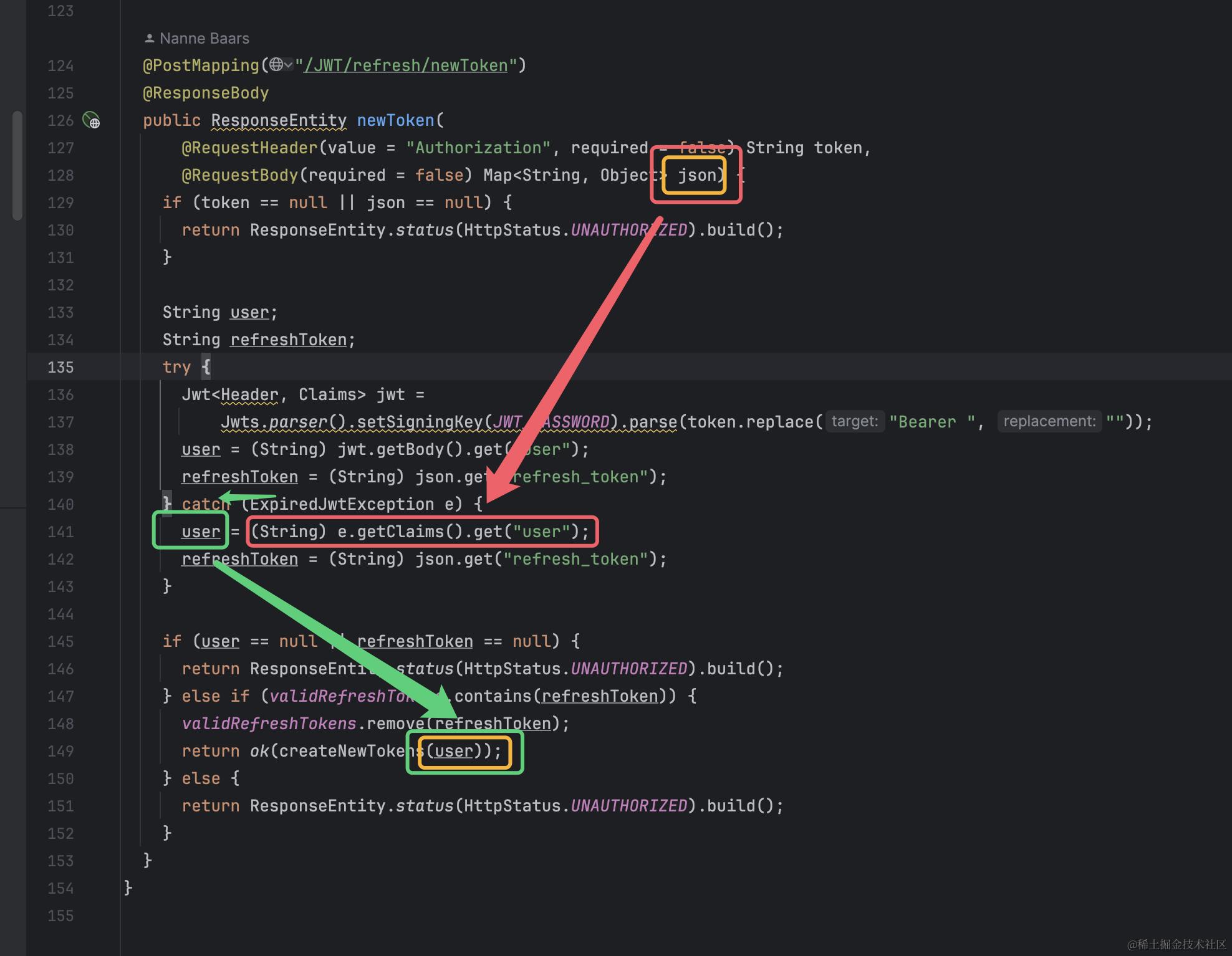This screenshot has height=956, width=1232.
Task: Click the @PostMapping annotation
Action: [x=201, y=65]
